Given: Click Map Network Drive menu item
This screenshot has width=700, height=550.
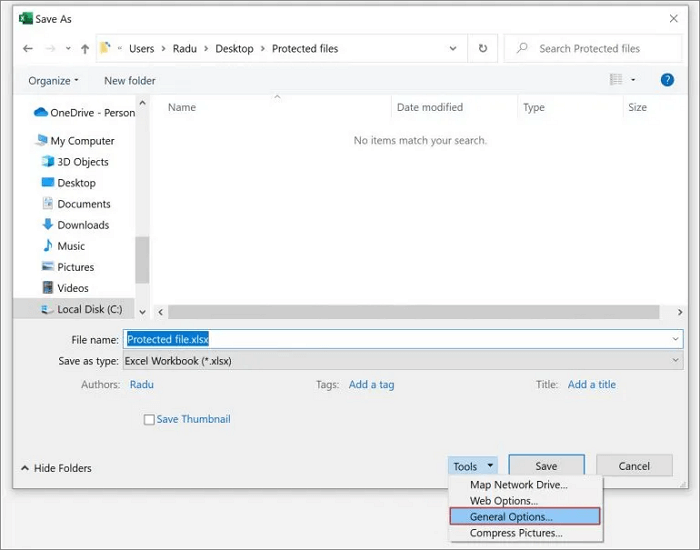Looking at the screenshot, I should 518,485.
